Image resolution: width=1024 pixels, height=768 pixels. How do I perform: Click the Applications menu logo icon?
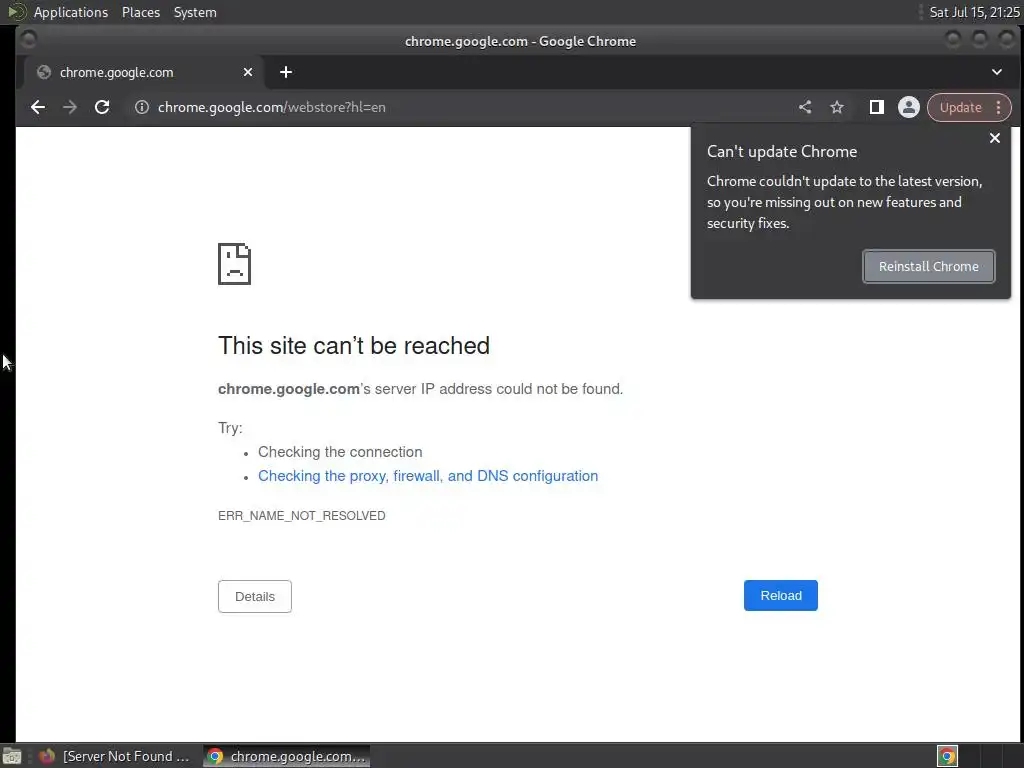[16, 12]
